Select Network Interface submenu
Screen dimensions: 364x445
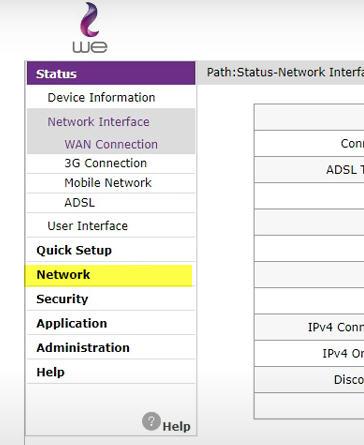98,122
